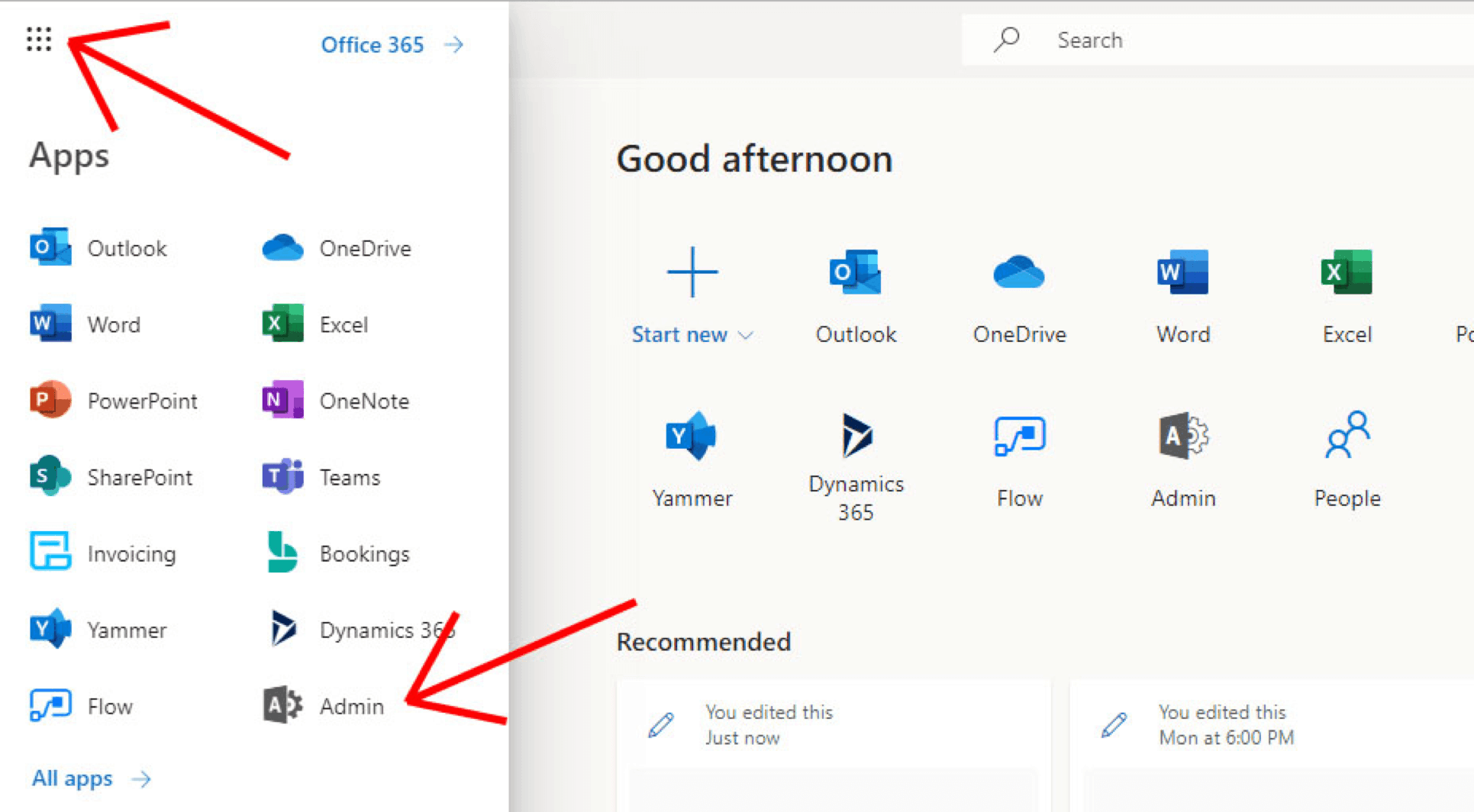Click the plus icon above Start new
Screen dimensions: 1474x812
(692, 272)
